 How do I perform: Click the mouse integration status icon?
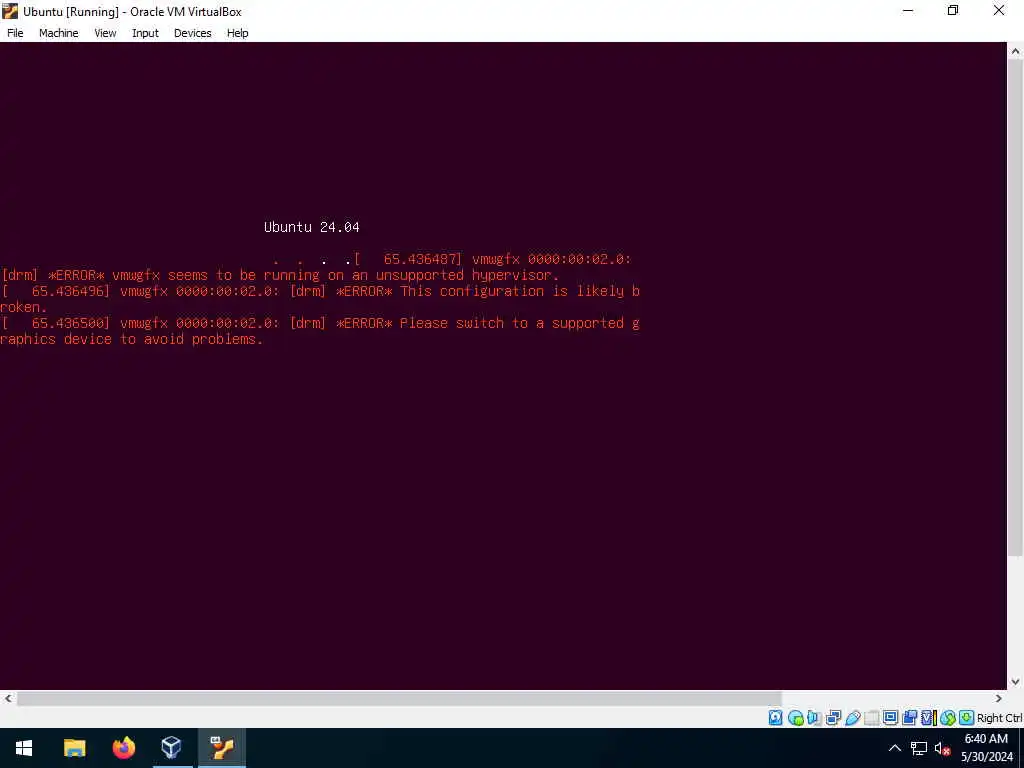pos(948,718)
